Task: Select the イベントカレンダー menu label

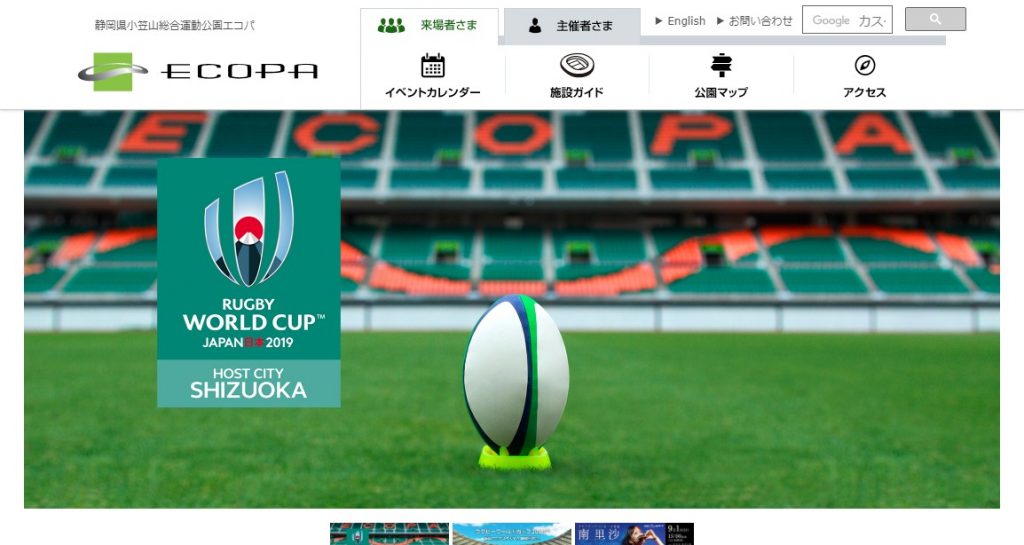Action: pyautogui.click(x=432, y=93)
